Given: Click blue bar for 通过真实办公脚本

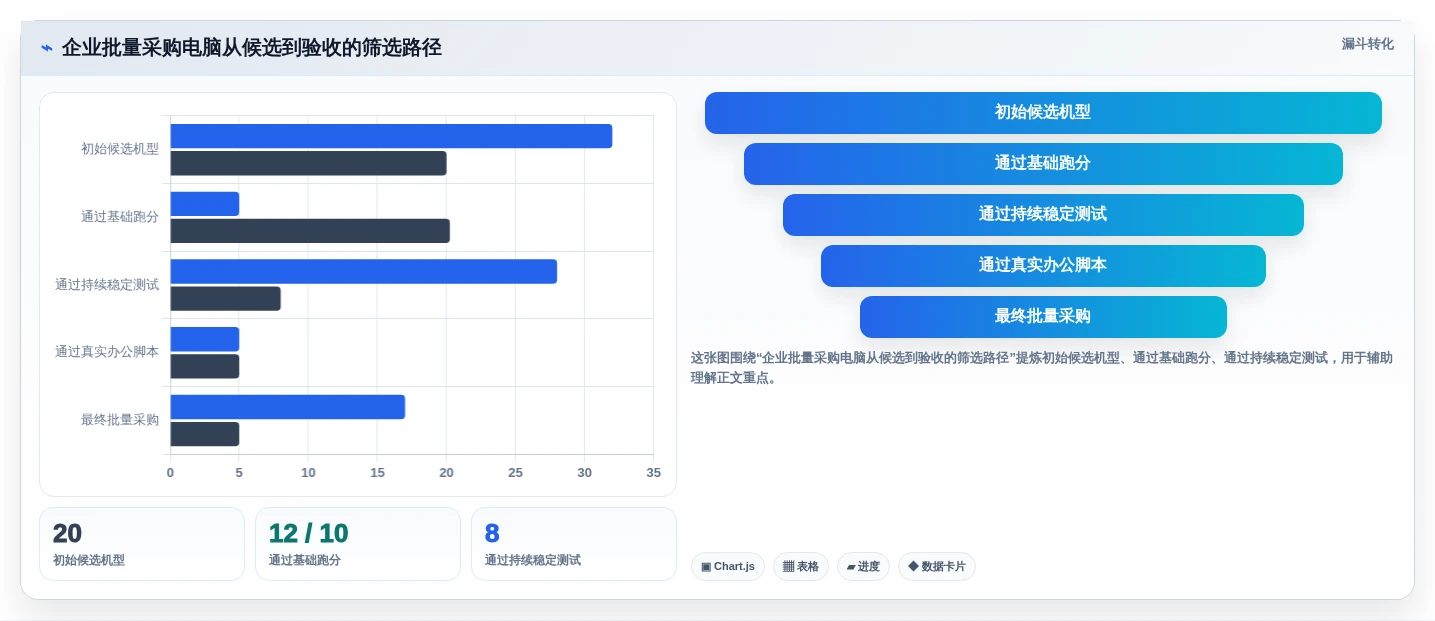Looking at the screenshot, I should pyautogui.click(x=205, y=339).
